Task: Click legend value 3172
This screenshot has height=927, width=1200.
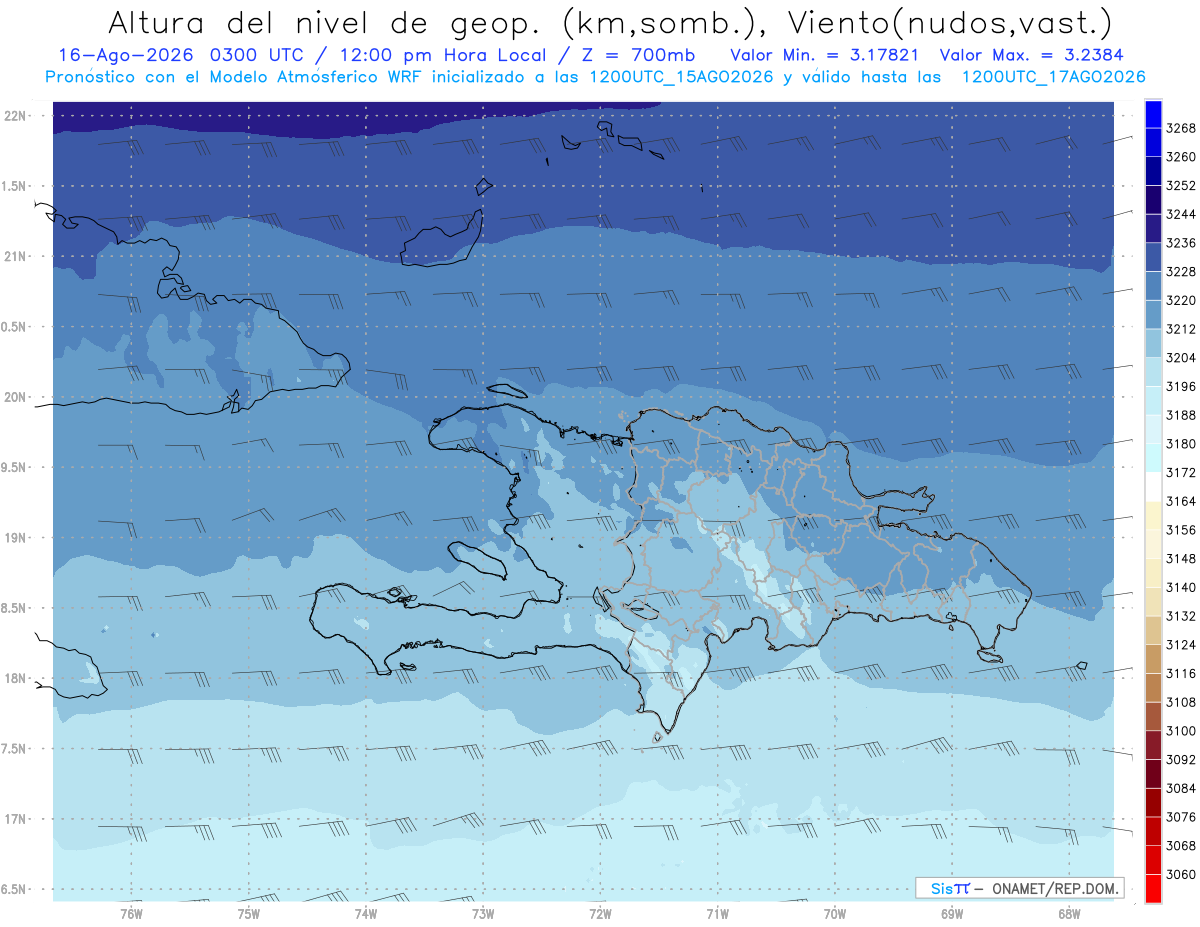Action: (1181, 472)
